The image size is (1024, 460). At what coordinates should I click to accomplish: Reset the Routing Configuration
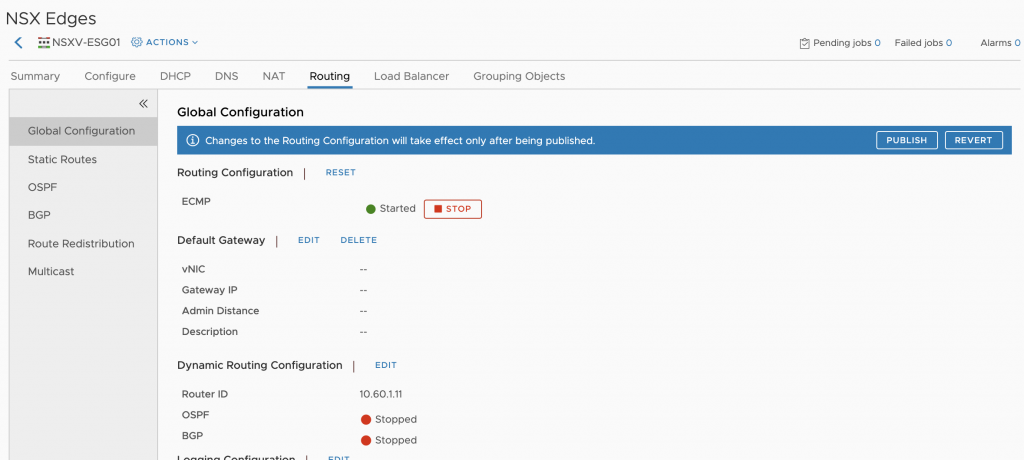click(340, 173)
